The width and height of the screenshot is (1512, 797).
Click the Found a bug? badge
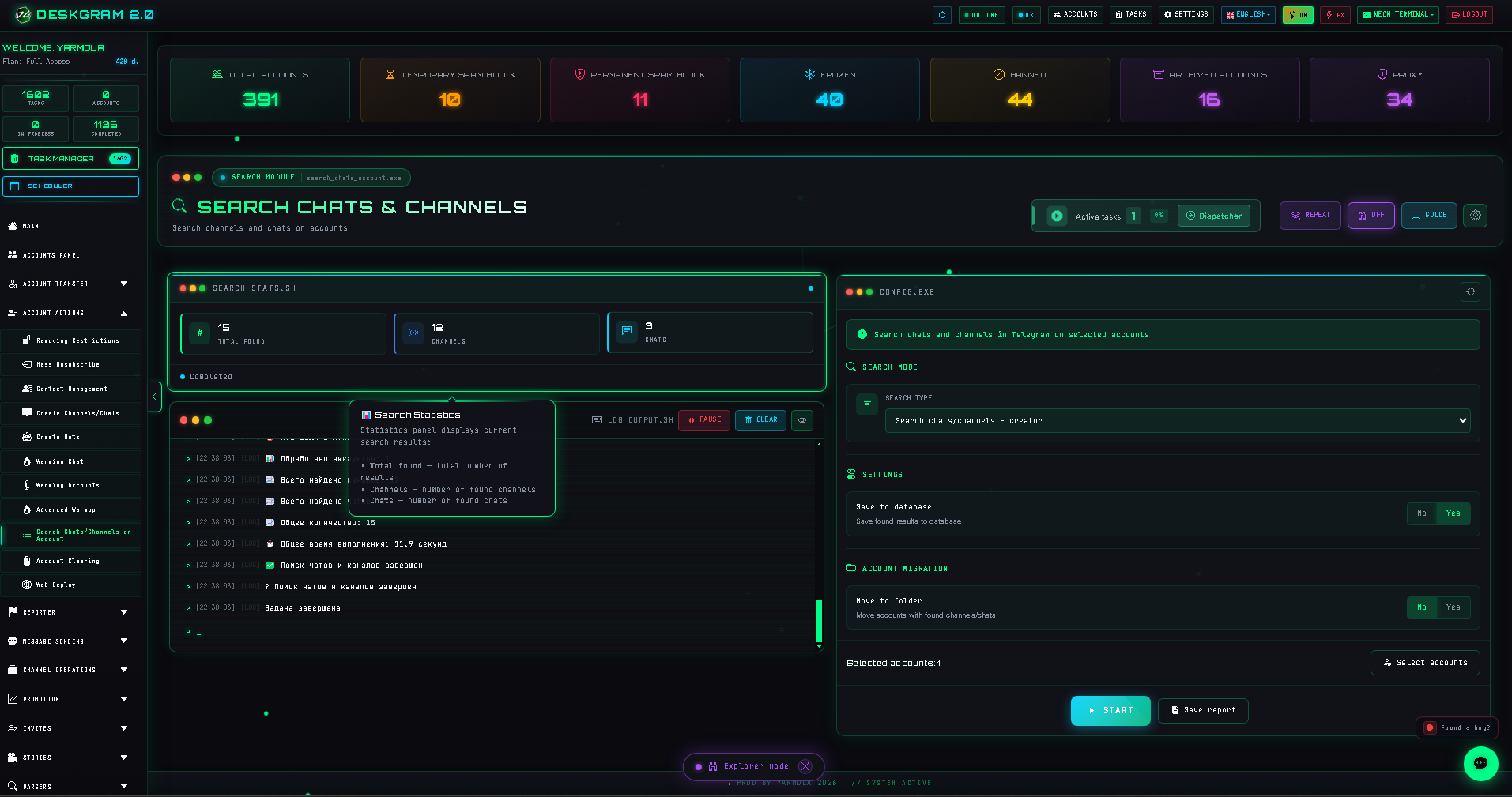[x=1457, y=727]
